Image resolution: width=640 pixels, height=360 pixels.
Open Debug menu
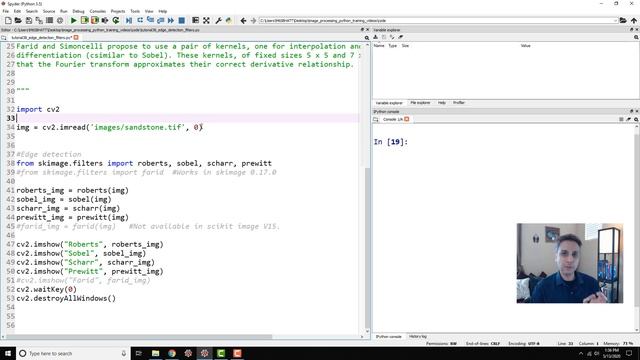tap(78, 11)
